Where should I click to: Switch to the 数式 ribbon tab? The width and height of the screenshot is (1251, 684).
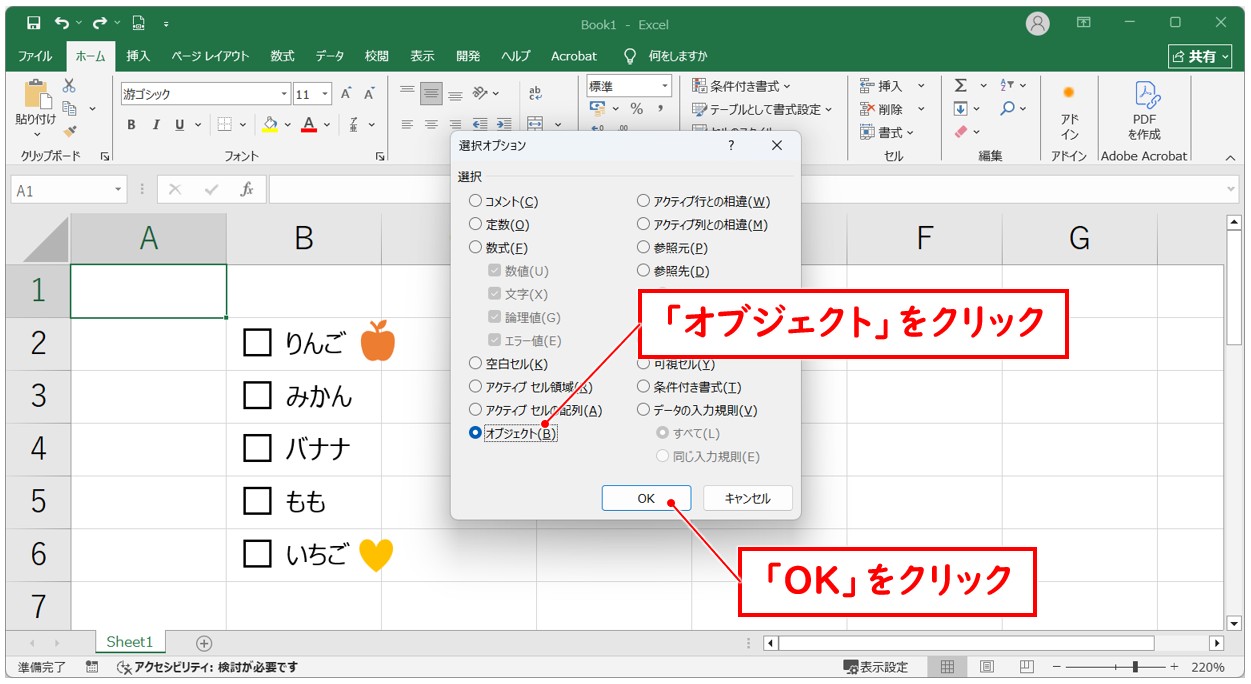(x=282, y=56)
